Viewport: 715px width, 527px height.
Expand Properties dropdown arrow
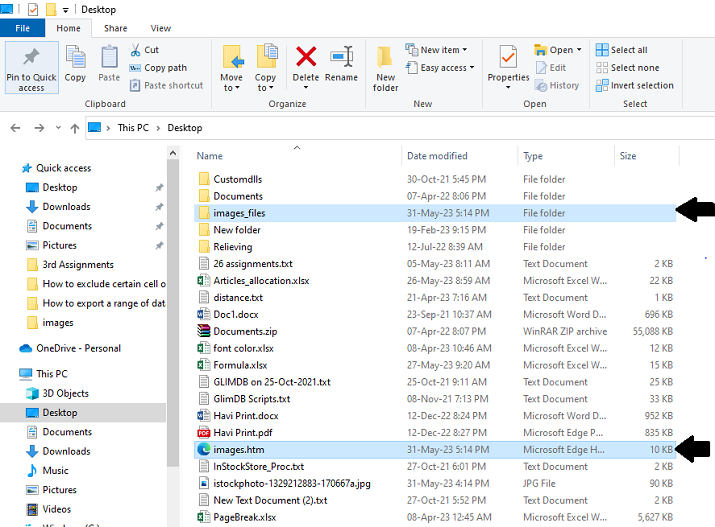click(508, 87)
